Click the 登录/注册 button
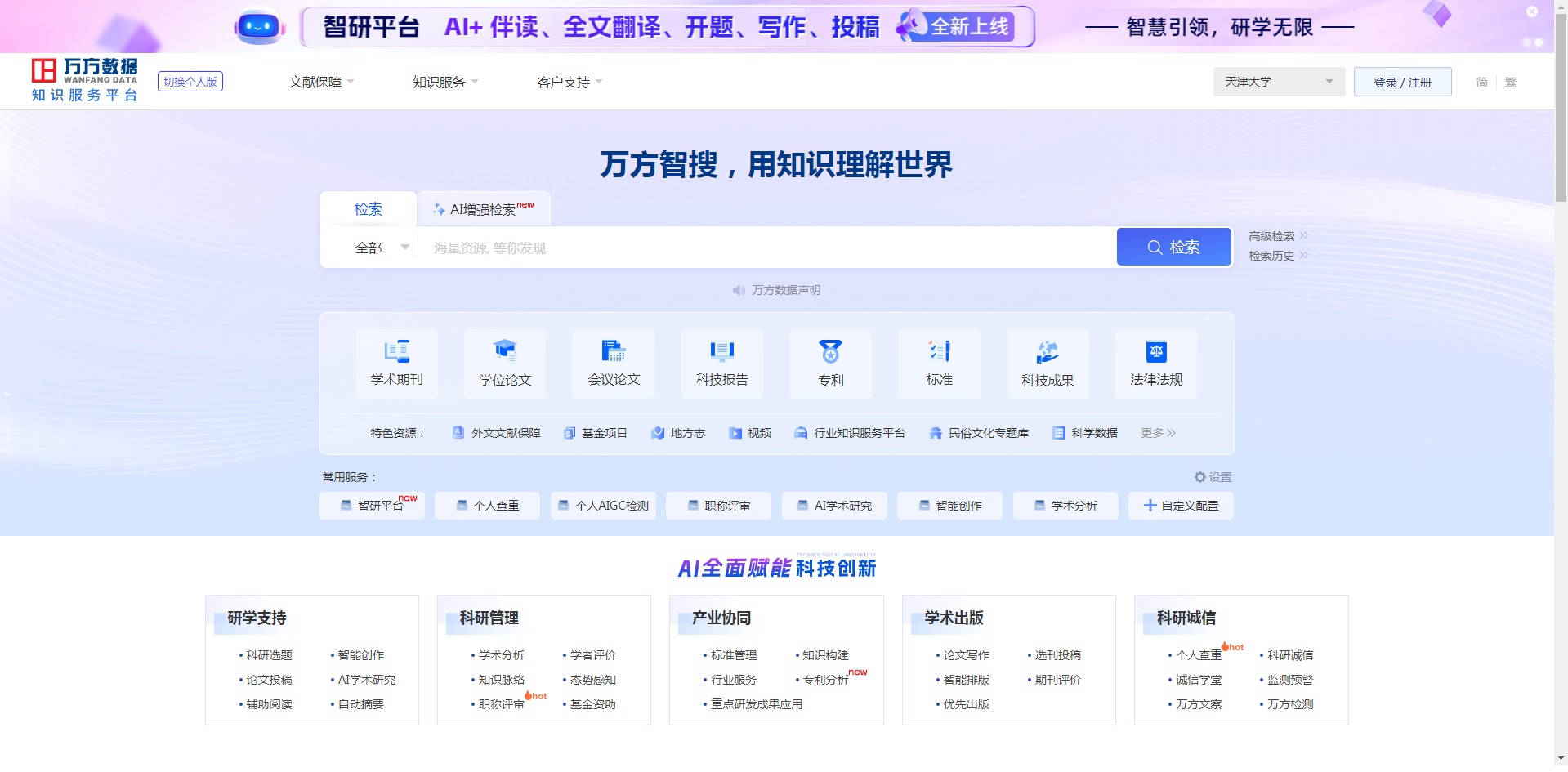 [1401, 82]
